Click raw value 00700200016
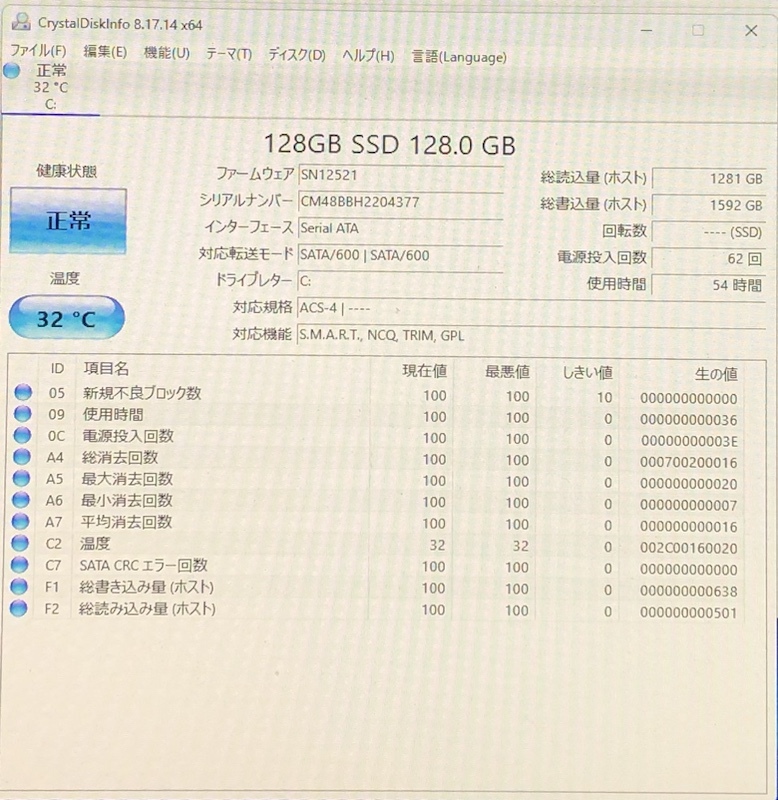Image resolution: width=778 pixels, height=800 pixels. tap(689, 463)
